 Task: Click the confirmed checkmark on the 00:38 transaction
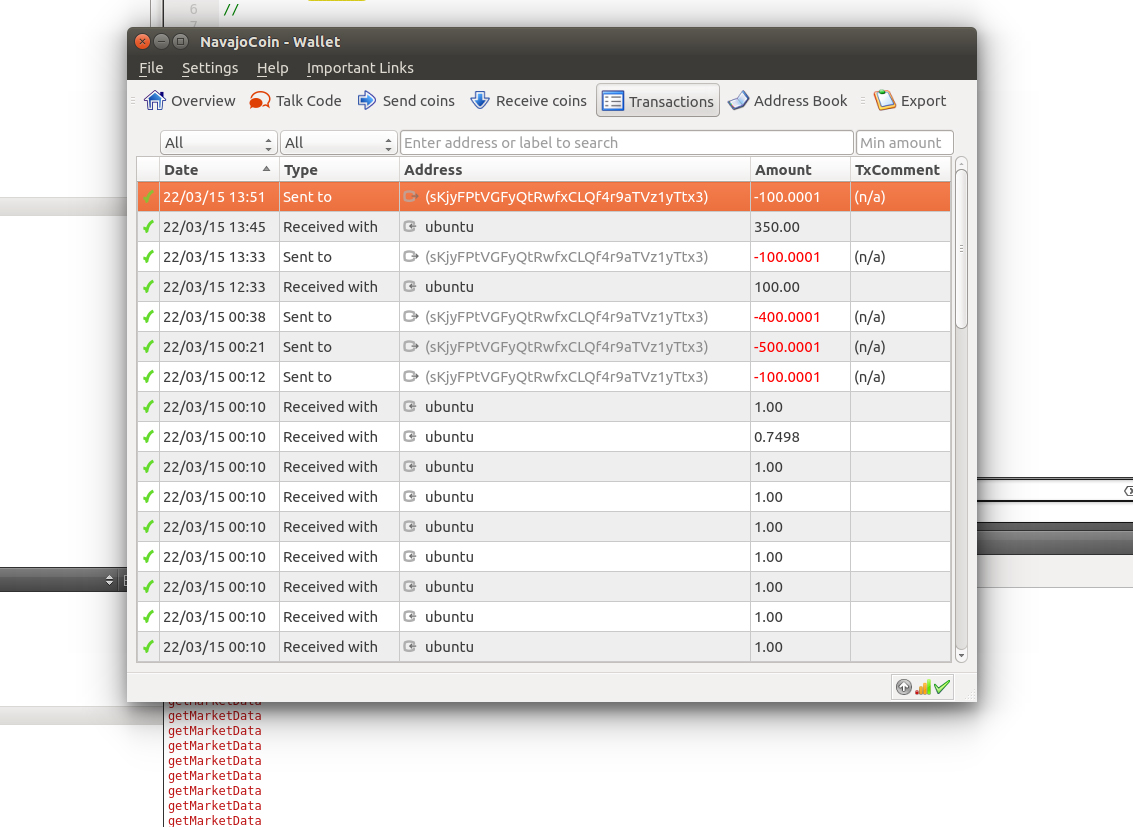coord(148,316)
